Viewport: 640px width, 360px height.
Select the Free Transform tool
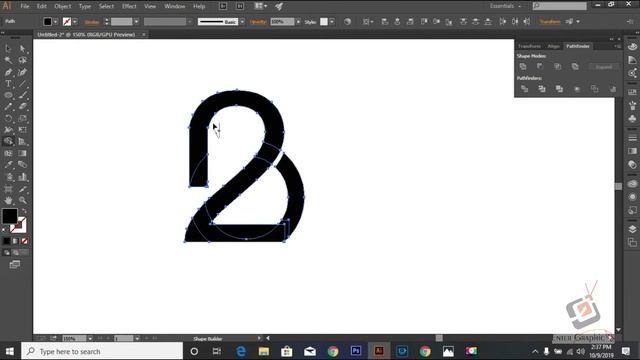(22, 130)
